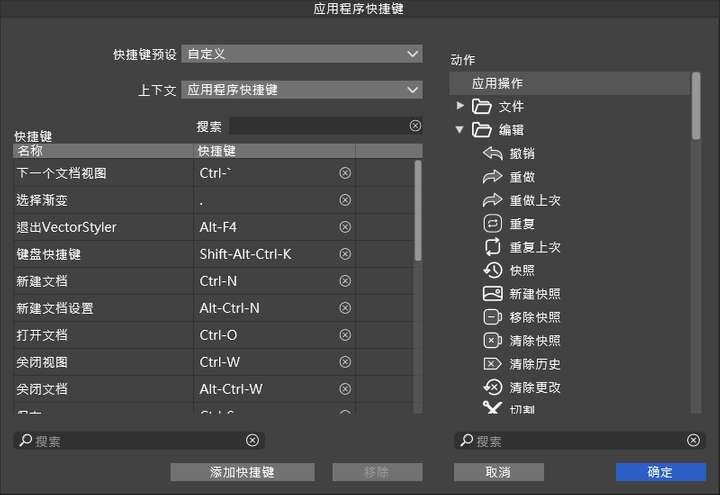Select the 重复 (repeat) action icon

tap(492, 223)
